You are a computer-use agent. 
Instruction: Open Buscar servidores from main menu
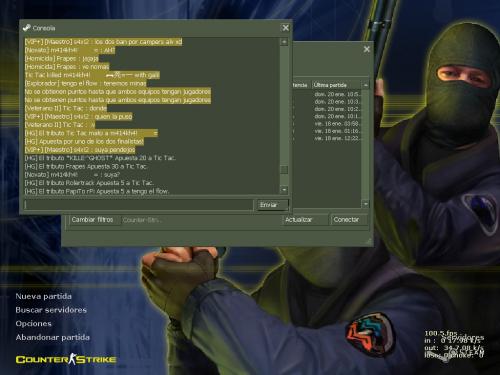(x=51, y=310)
